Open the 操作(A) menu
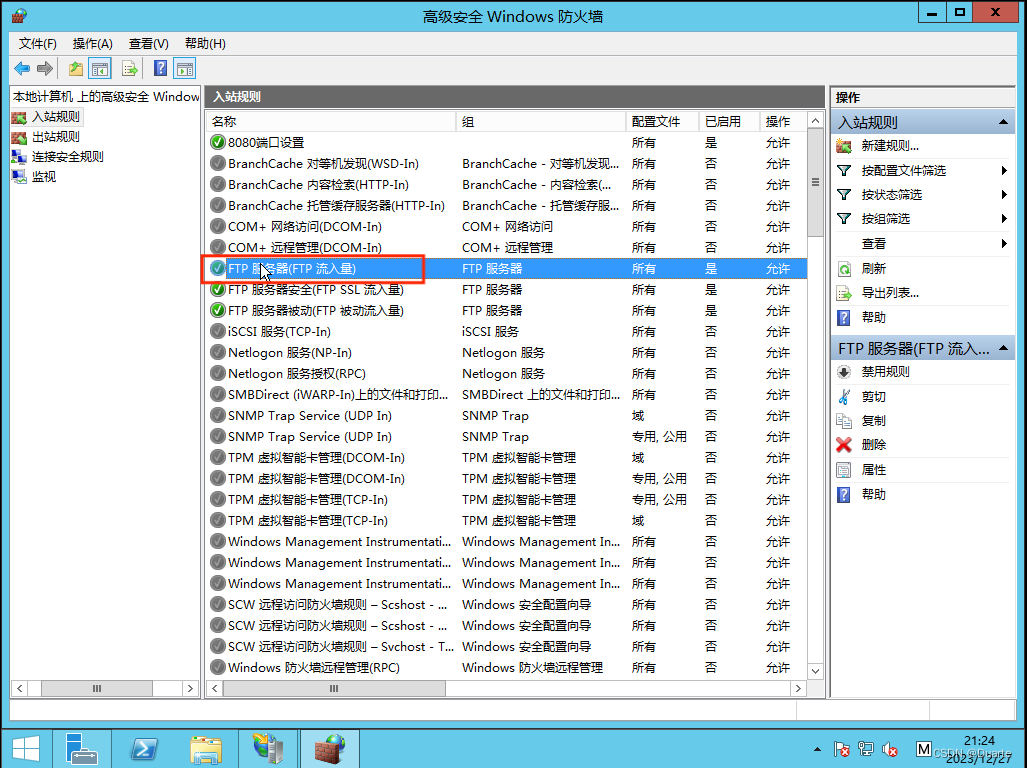The height and width of the screenshot is (768, 1027). (92, 44)
